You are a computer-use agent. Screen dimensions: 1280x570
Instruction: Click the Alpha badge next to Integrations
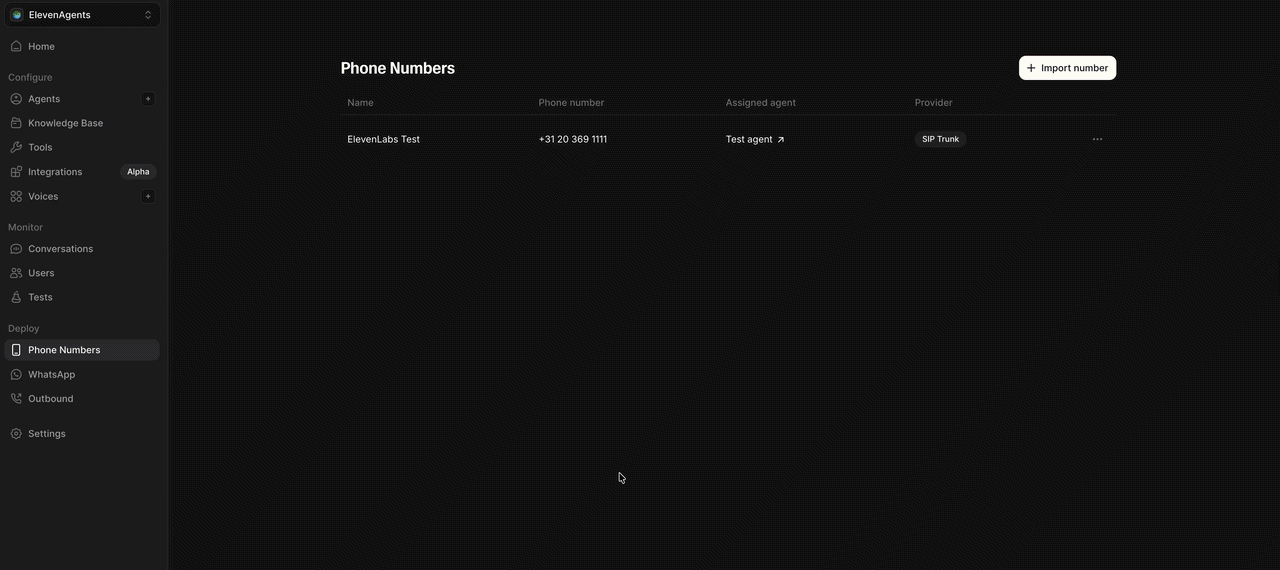pyautogui.click(x=138, y=172)
